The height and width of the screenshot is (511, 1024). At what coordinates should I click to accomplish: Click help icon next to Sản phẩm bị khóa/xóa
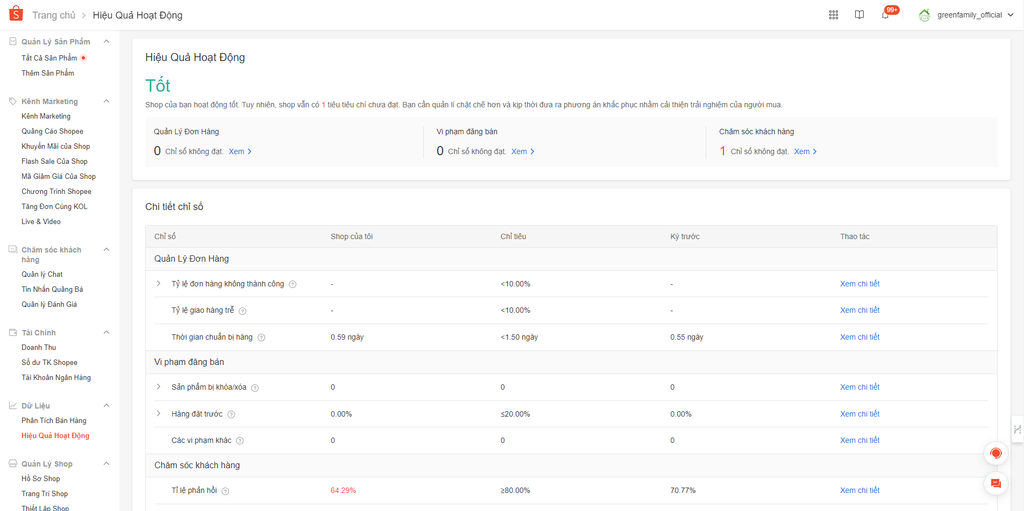point(255,387)
